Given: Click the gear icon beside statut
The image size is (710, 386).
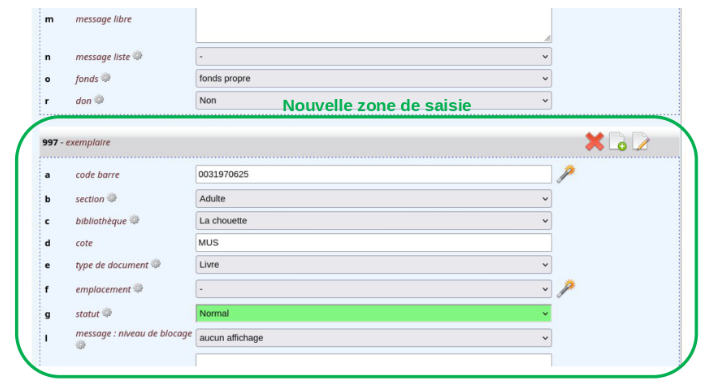Looking at the screenshot, I should [x=107, y=313].
